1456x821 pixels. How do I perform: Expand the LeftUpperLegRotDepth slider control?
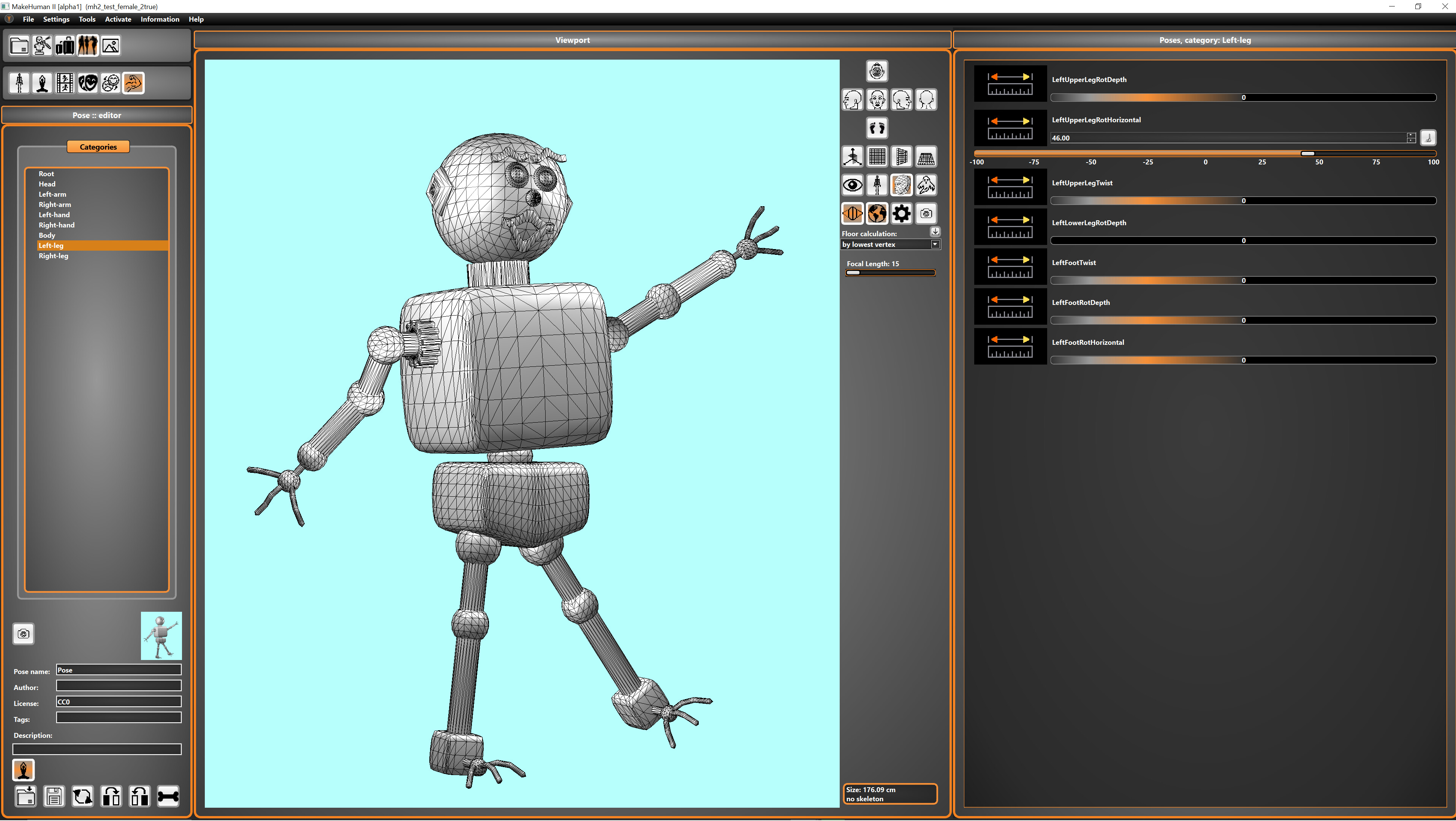coord(1010,84)
